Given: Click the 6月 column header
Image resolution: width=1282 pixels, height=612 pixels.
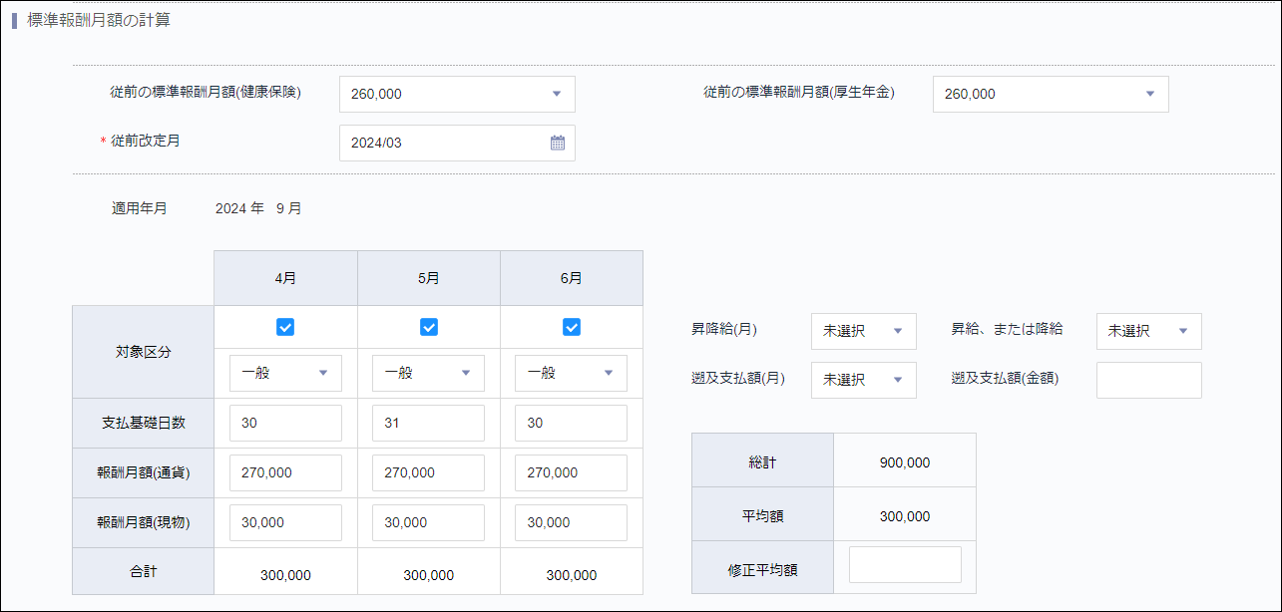Looking at the screenshot, I should click(572, 278).
